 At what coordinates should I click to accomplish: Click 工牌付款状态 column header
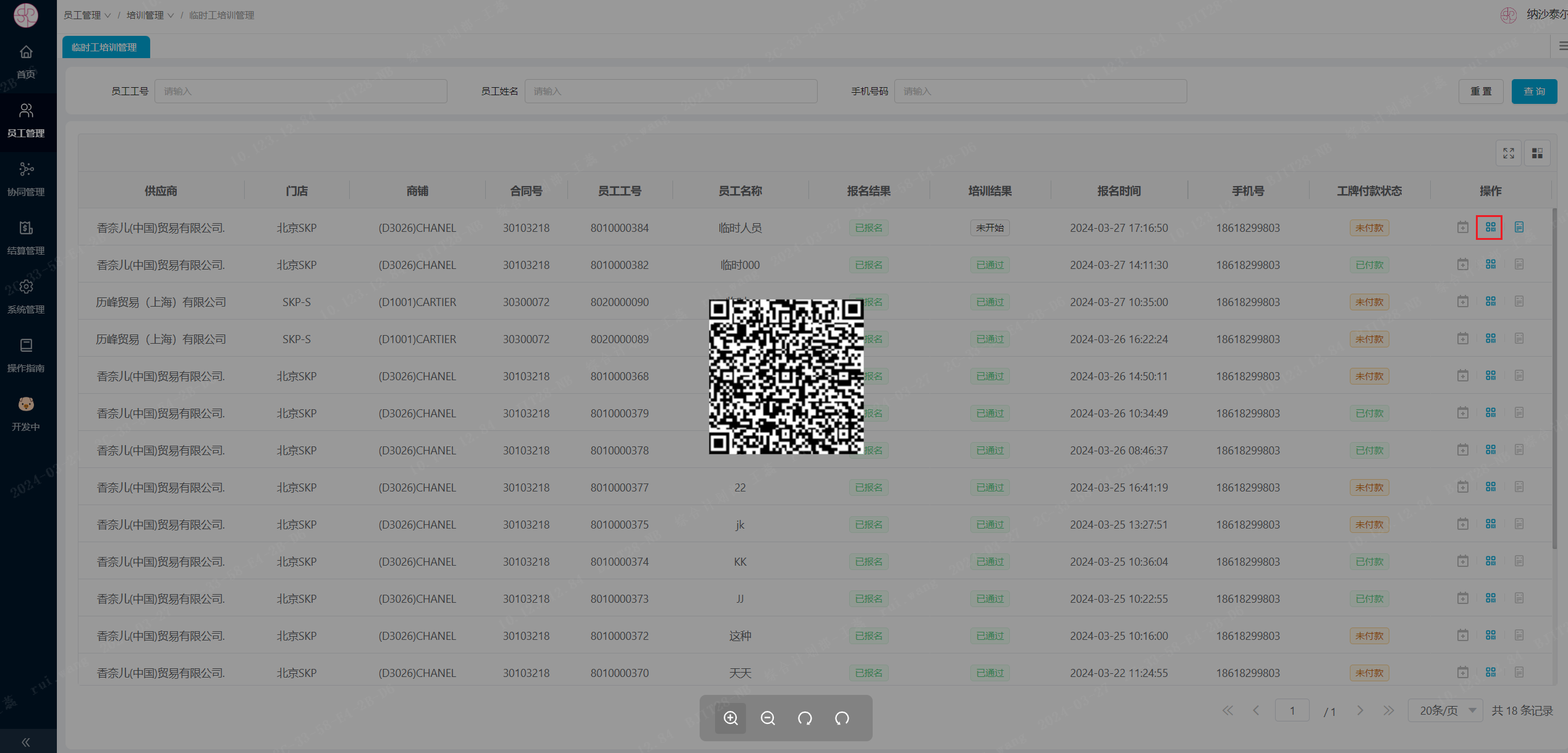pyautogui.click(x=1369, y=191)
